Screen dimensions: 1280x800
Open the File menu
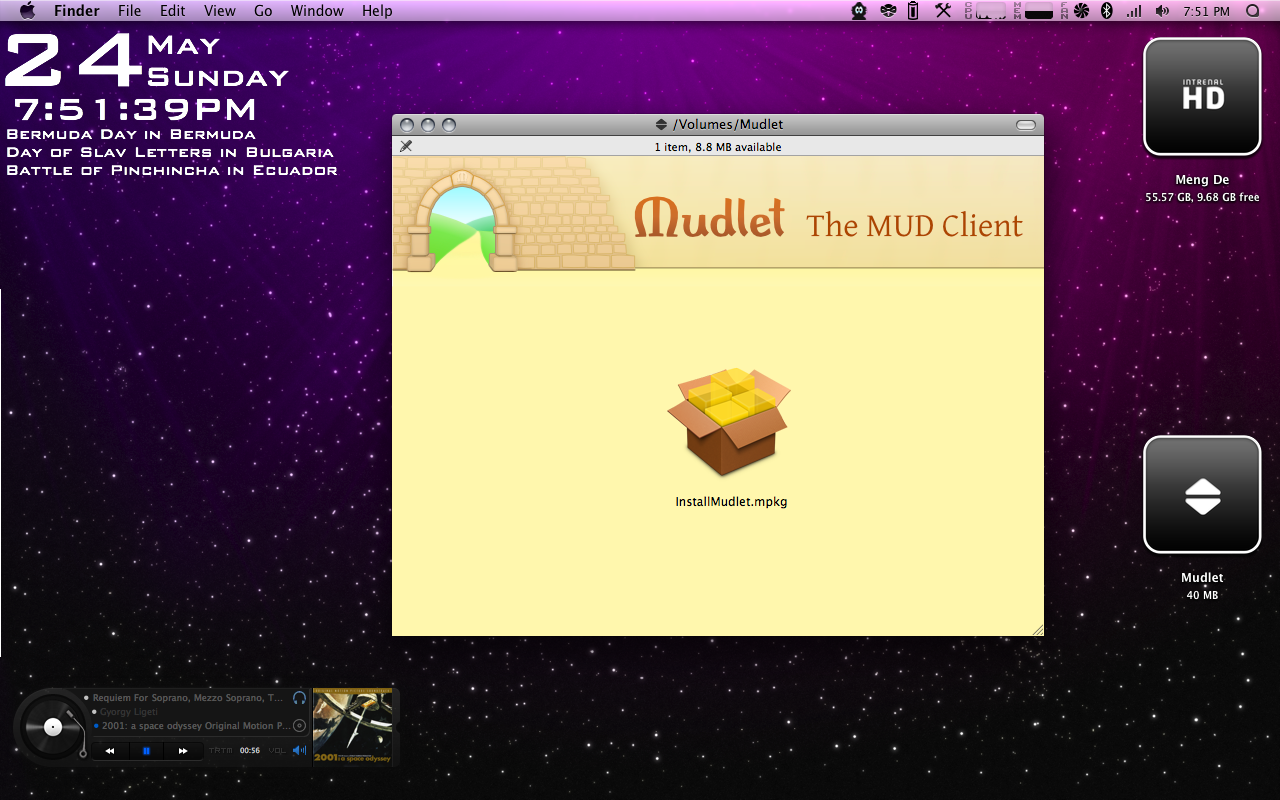[129, 11]
